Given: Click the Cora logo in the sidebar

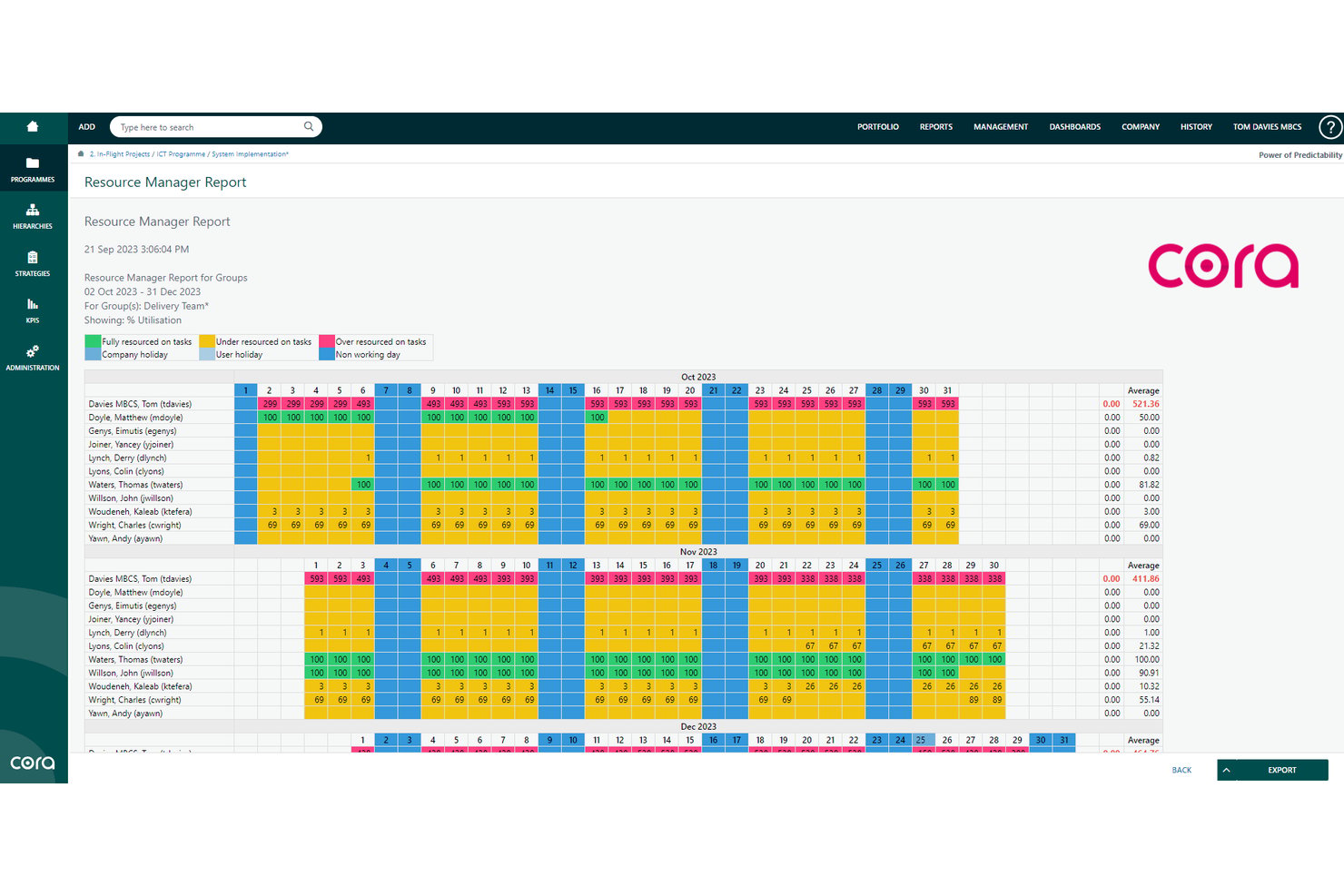Looking at the screenshot, I should 33,763.
